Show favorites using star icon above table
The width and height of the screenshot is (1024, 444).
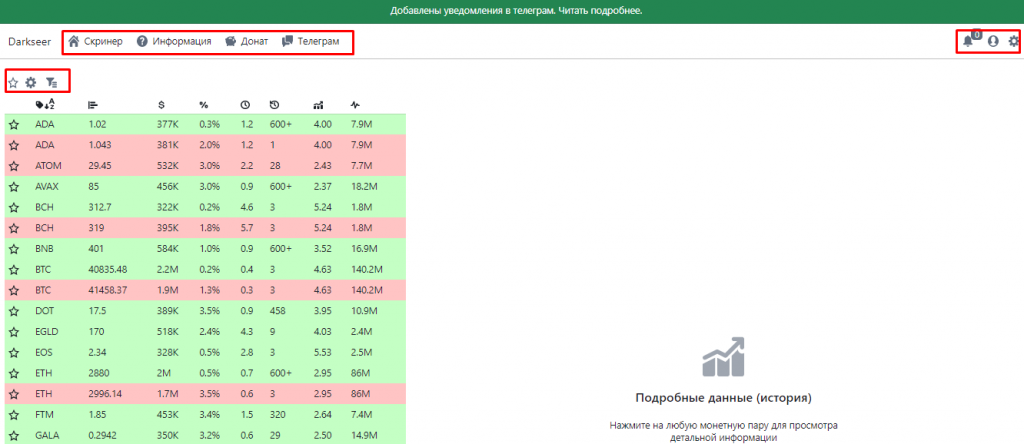point(13,82)
